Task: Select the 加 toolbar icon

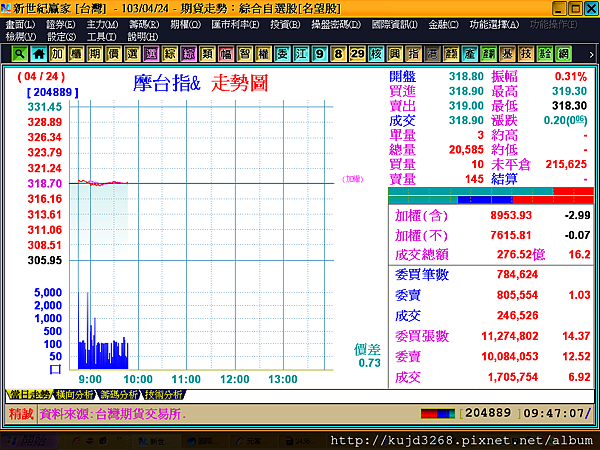Action: [x=57, y=54]
